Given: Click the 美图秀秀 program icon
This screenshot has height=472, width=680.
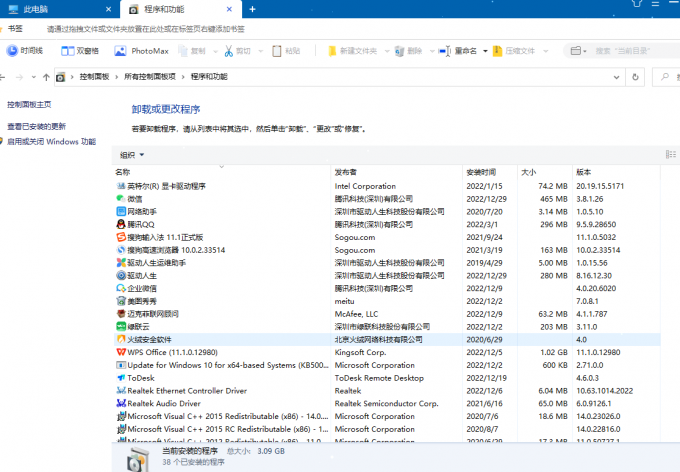Looking at the screenshot, I should [121, 301].
